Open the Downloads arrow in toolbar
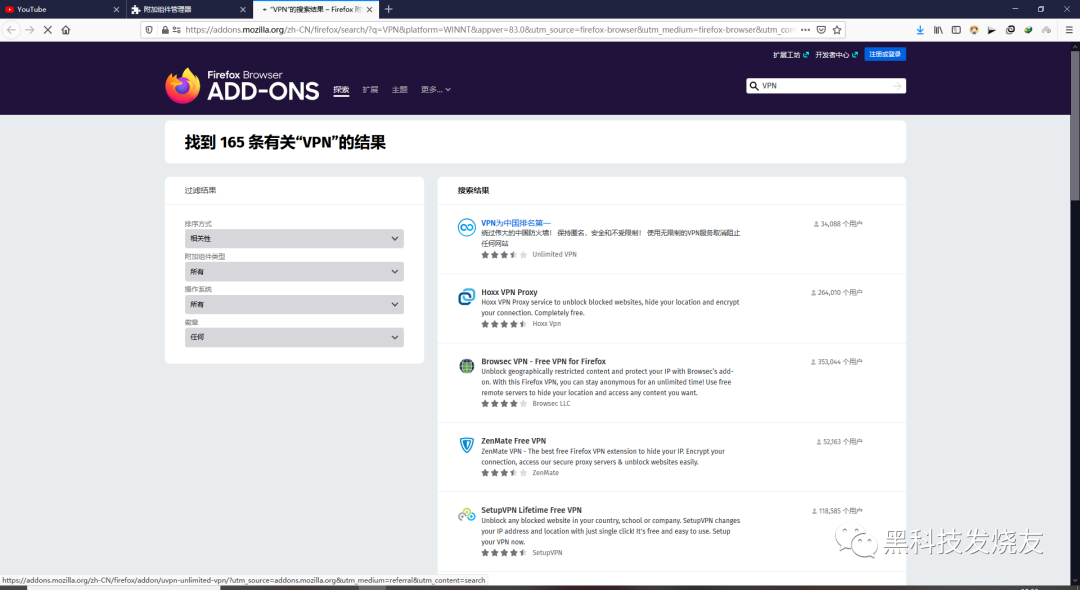 point(920,30)
